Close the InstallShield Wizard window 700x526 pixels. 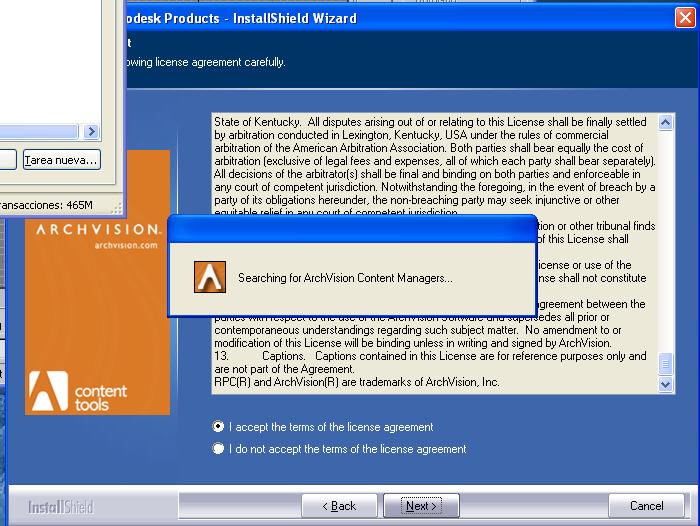click(x=685, y=18)
